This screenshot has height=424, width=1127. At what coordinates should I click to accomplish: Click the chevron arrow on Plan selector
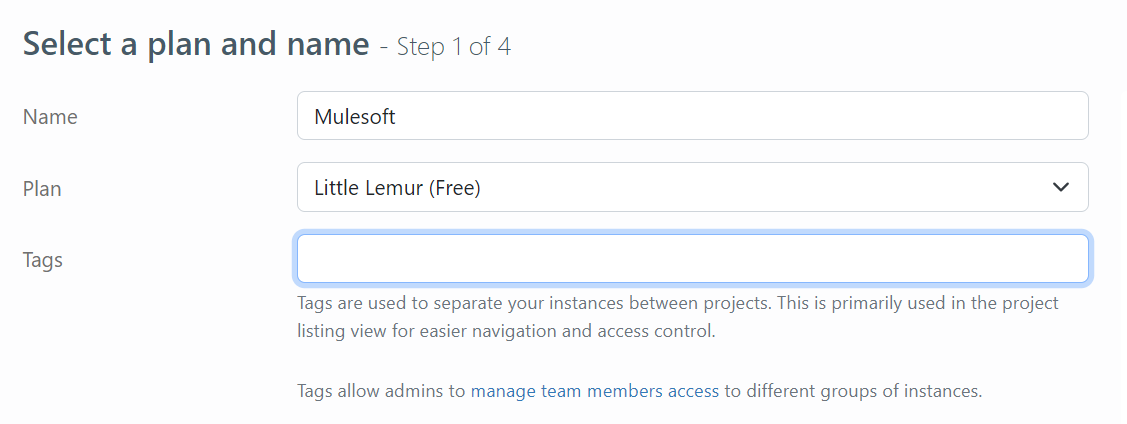tap(1061, 187)
